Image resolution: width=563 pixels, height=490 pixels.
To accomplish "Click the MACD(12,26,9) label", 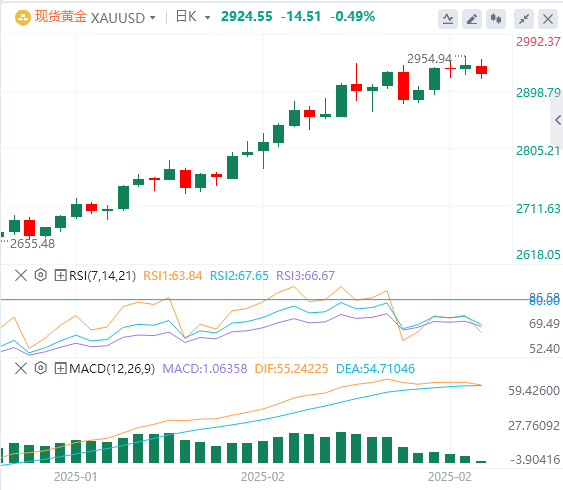I will click(x=112, y=369).
